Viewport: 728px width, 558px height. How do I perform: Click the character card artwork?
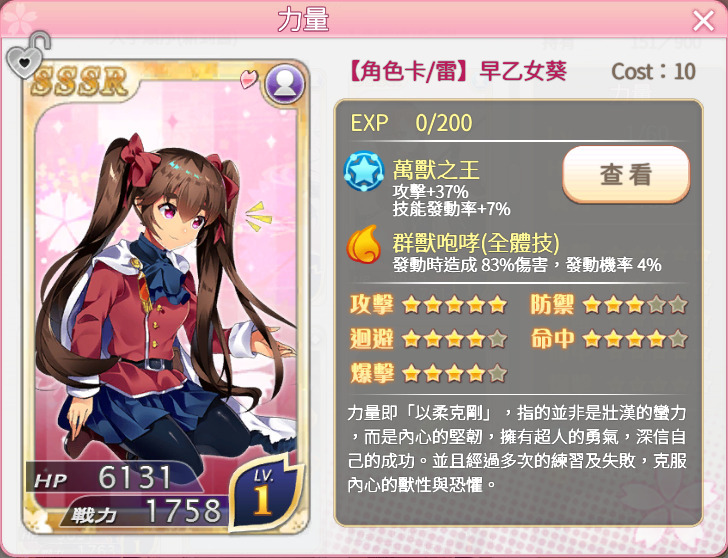coord(166,297)
